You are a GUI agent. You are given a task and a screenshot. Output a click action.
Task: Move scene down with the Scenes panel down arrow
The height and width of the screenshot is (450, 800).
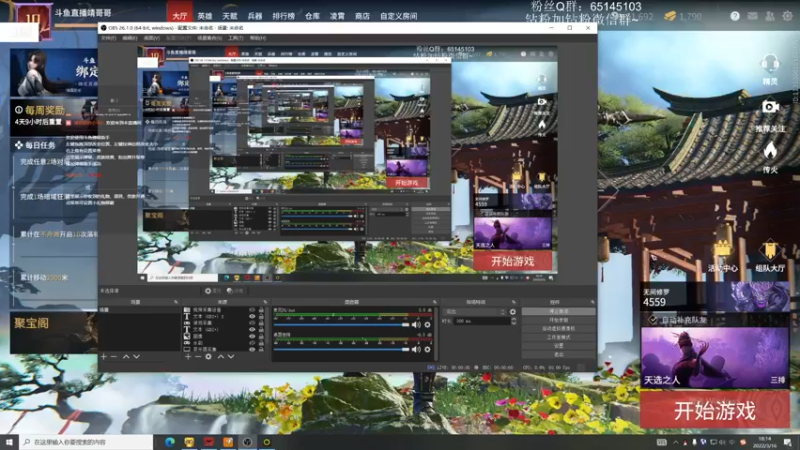[136, 357]
